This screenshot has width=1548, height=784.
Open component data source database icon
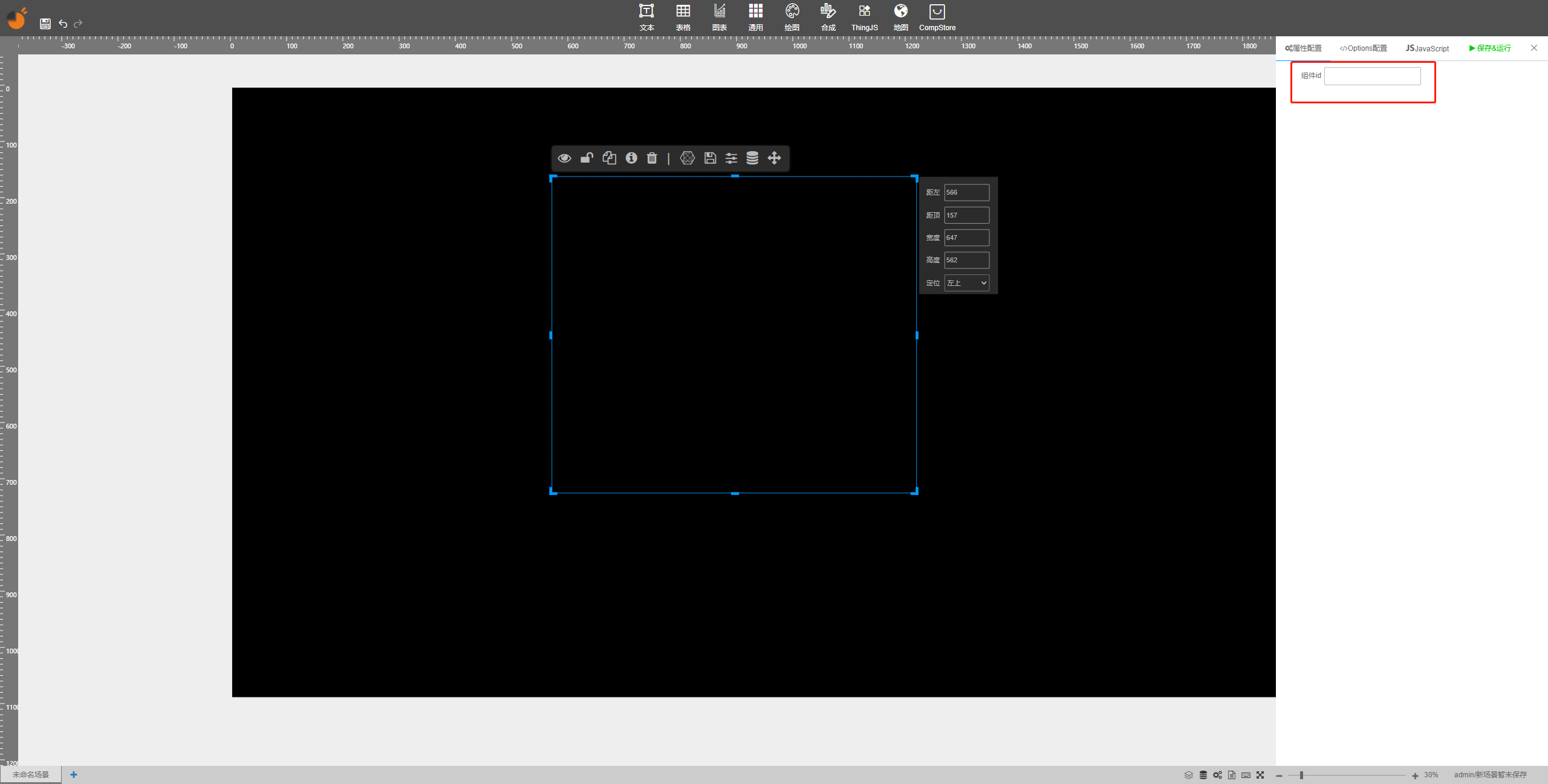pyautogui.click(x=752, y=158)
